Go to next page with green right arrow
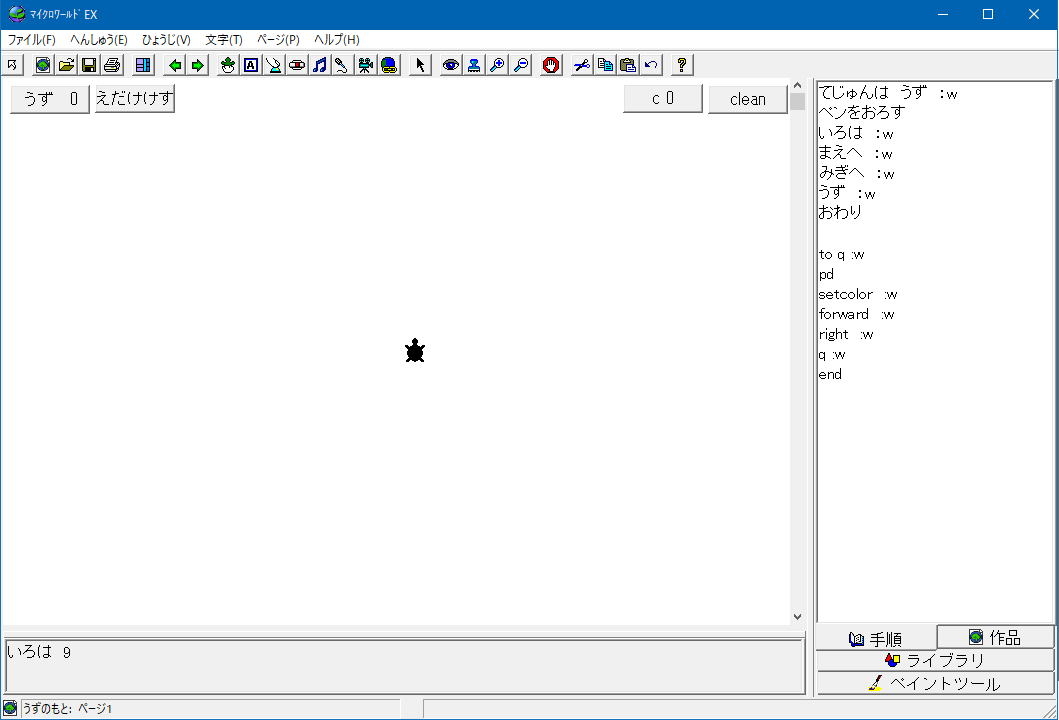This screenshot has height=720, width=1059. pyautogui.click(x=197, y=65)
